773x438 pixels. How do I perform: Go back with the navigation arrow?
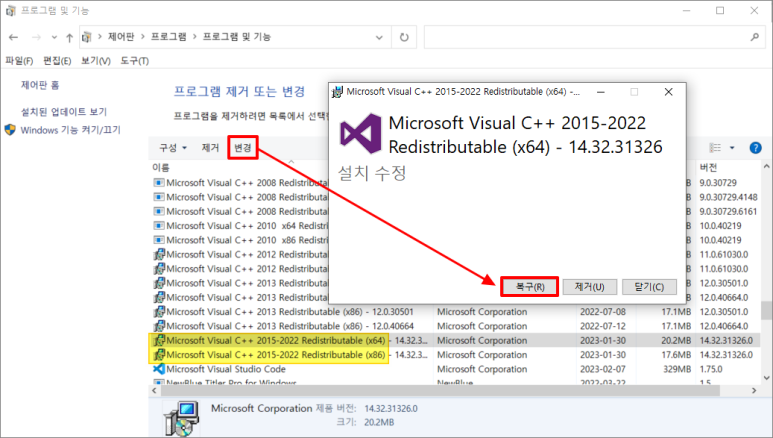point(13,37)
